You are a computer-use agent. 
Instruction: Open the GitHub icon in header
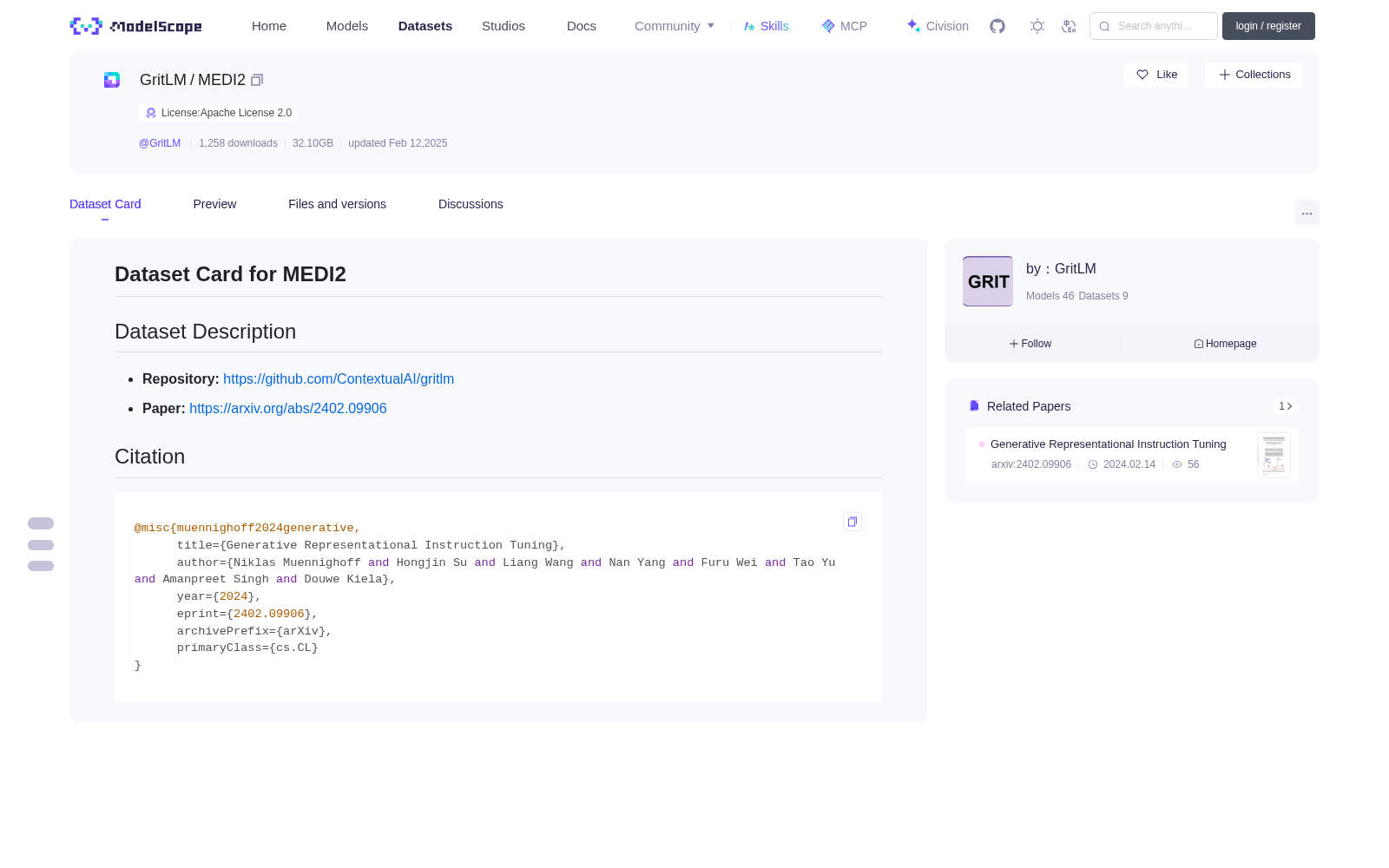click(997, 26)
